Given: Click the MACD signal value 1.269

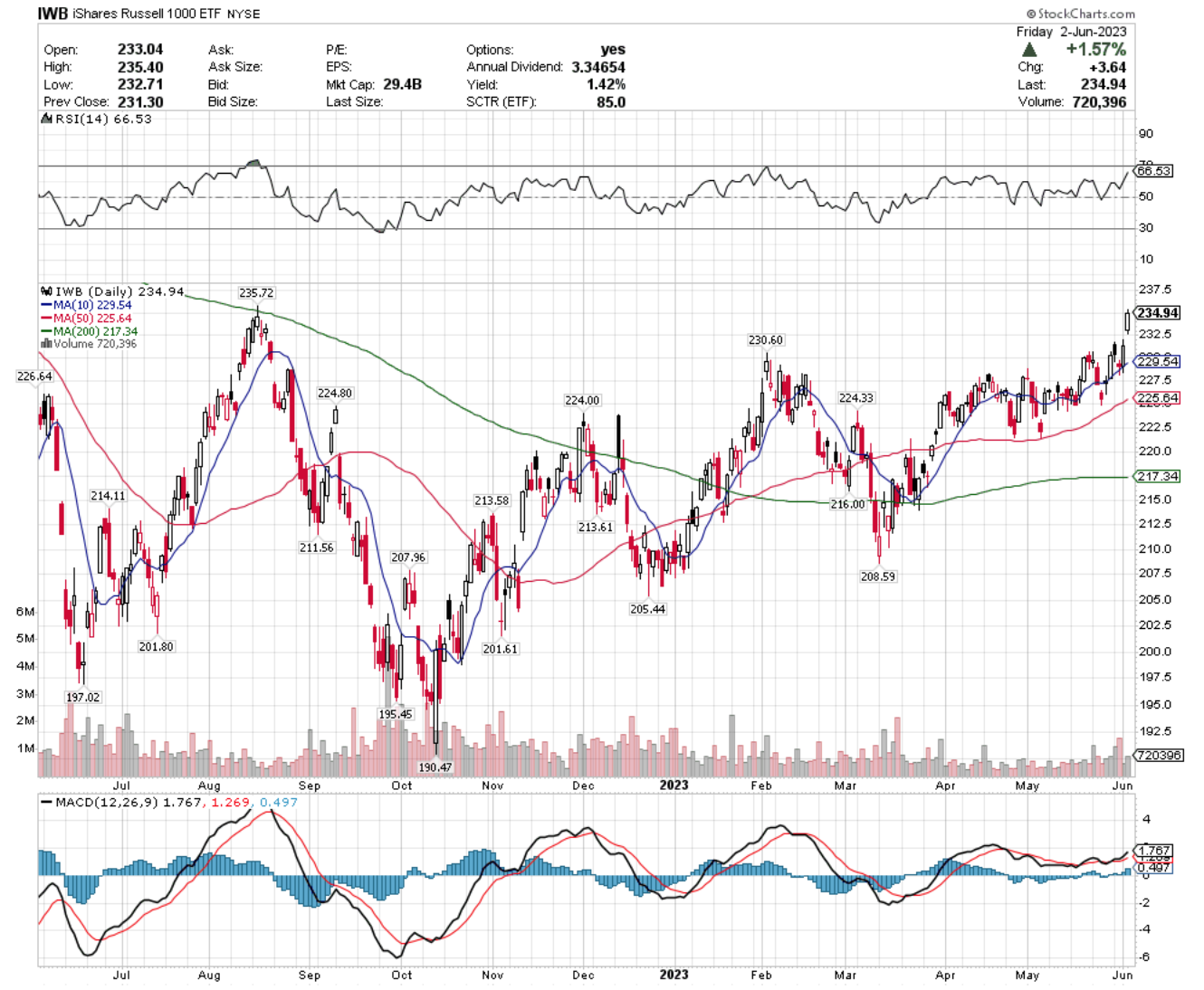Looking at the screenshot, I should [230, 802].
